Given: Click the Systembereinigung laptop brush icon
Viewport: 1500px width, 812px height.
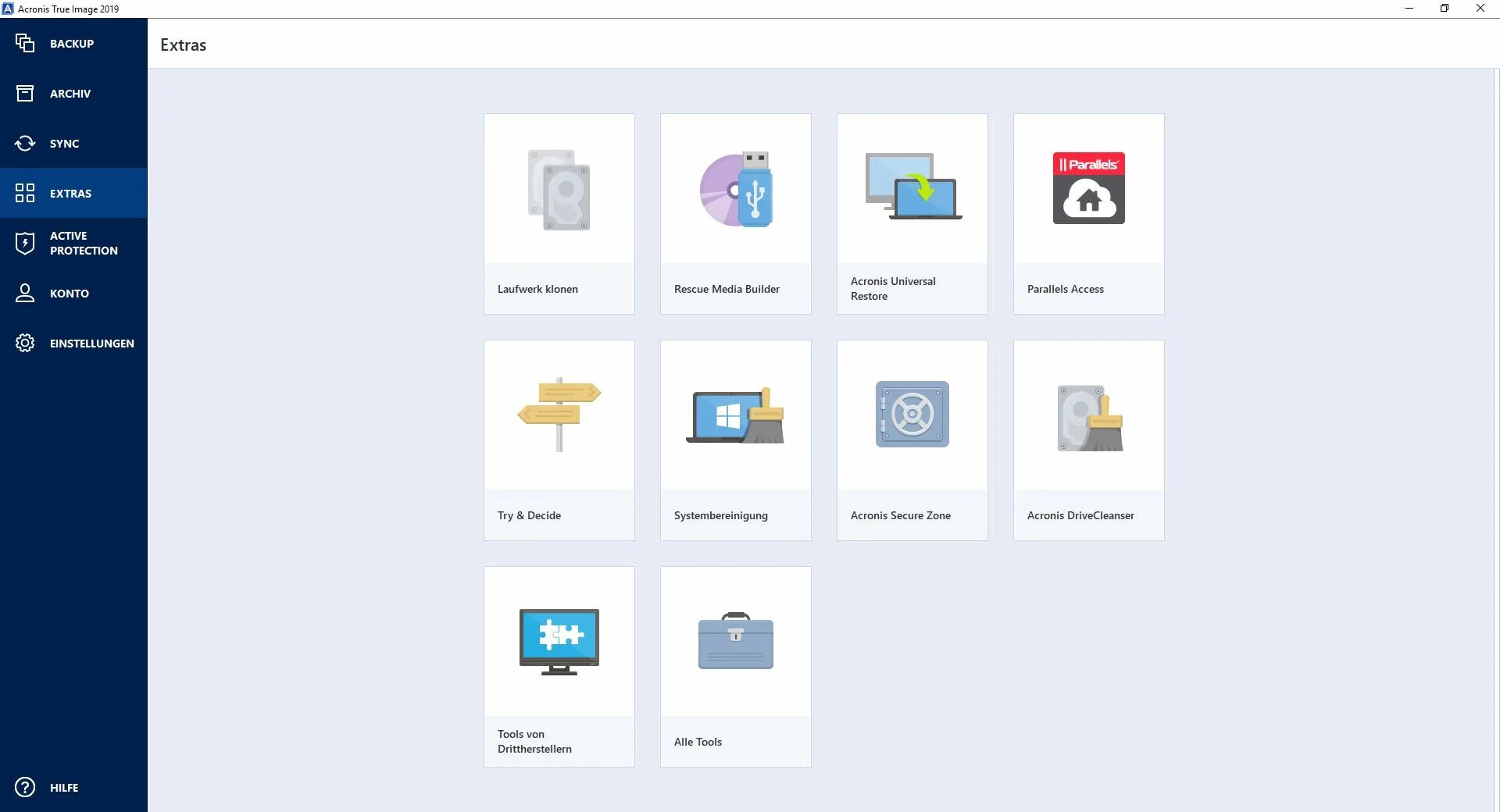Looking at the screenshot, I should click(736, 415).
